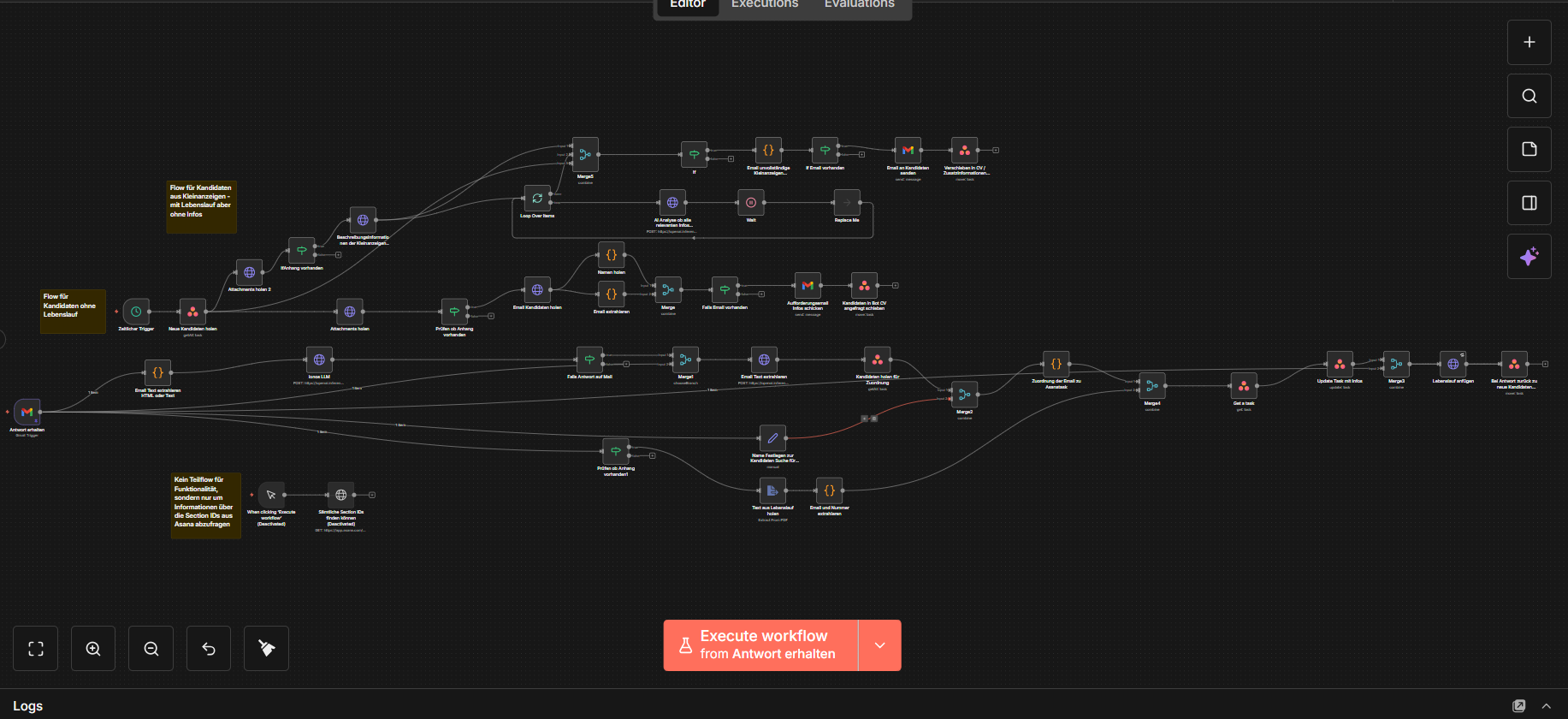Click the Logs panel title

click(28, 706)
